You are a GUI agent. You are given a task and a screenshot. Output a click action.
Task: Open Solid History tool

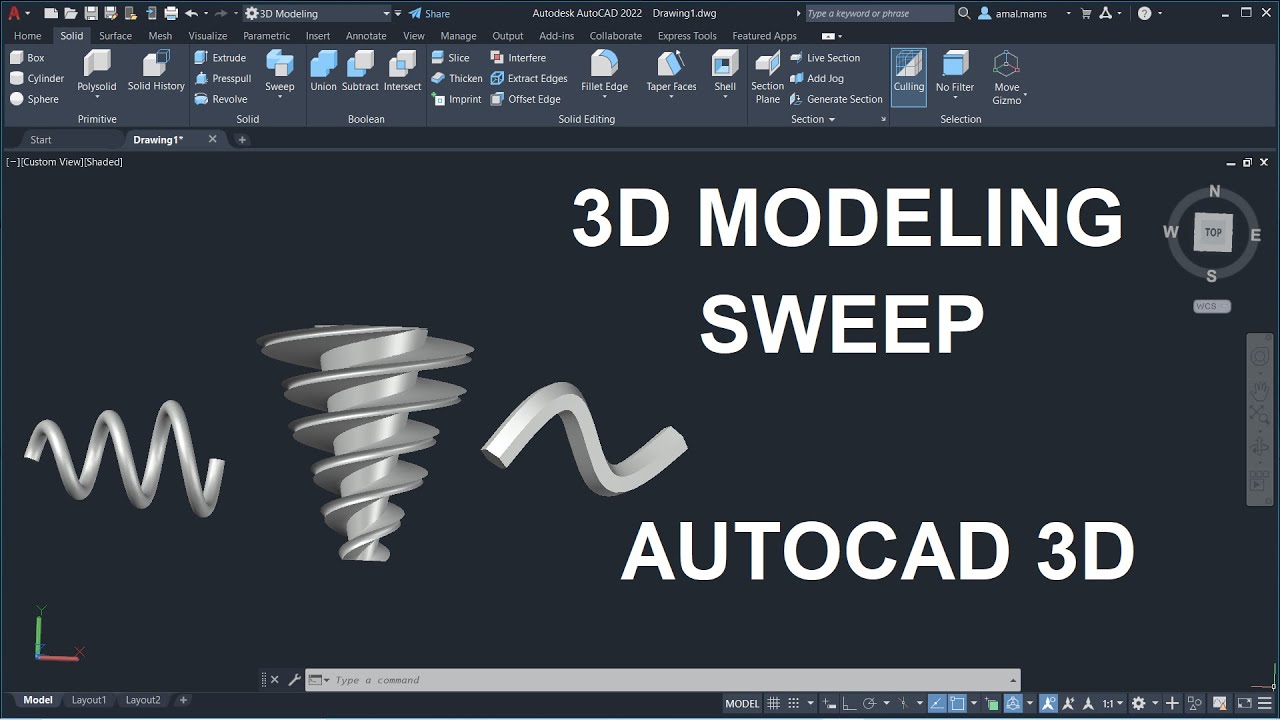pyautogui.click(x=156, y=70)
